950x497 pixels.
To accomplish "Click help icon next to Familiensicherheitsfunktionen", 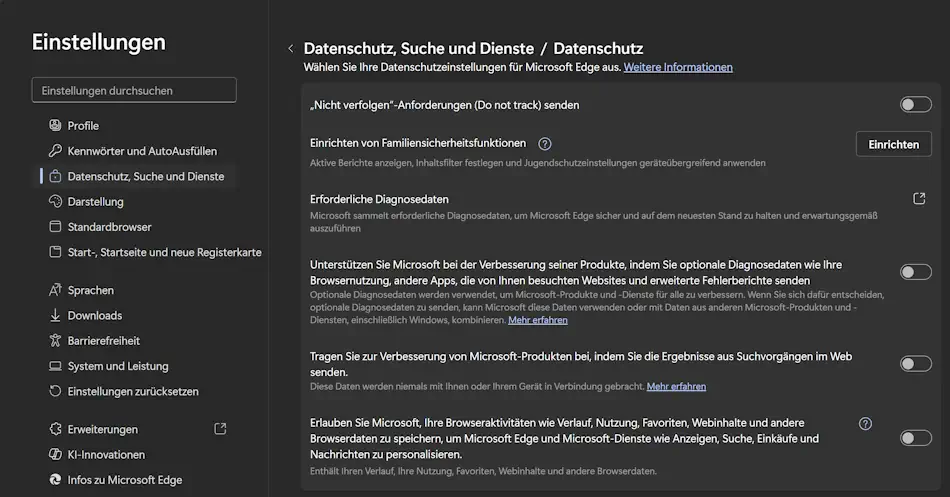I will pos(545,144).
